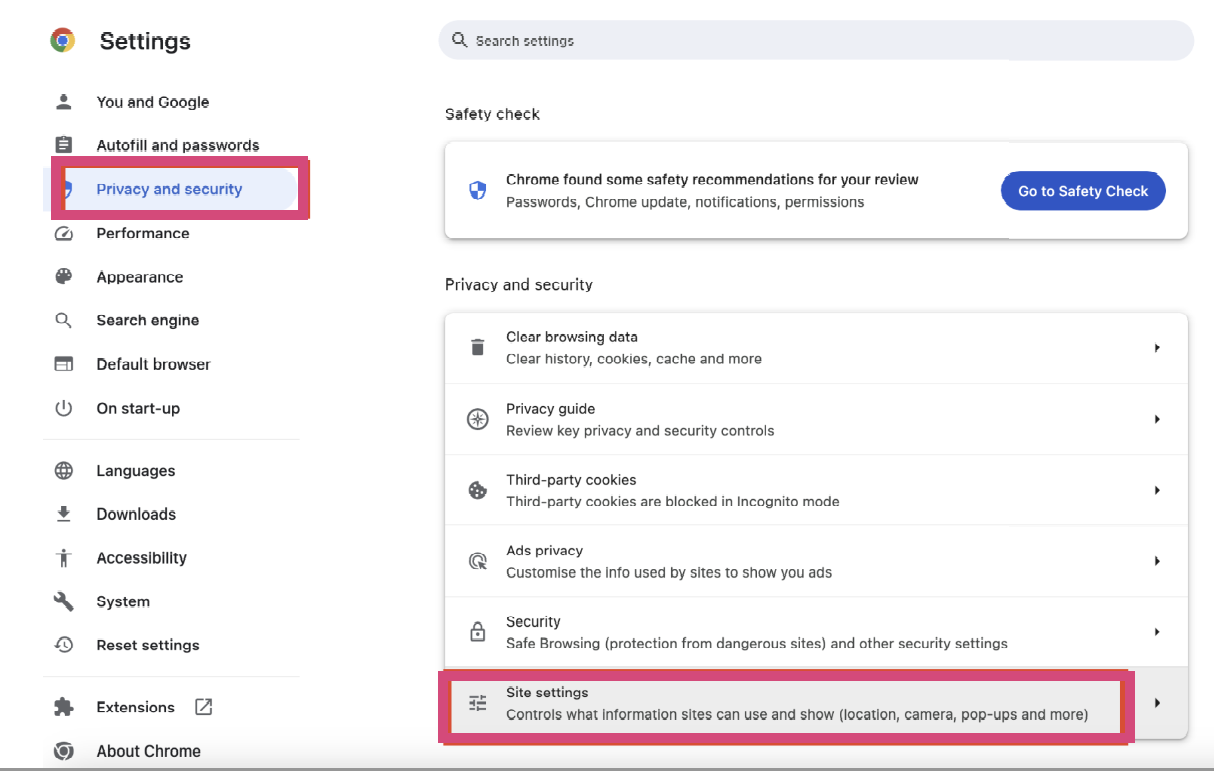Click the About Chrome icon

[64, 751]
